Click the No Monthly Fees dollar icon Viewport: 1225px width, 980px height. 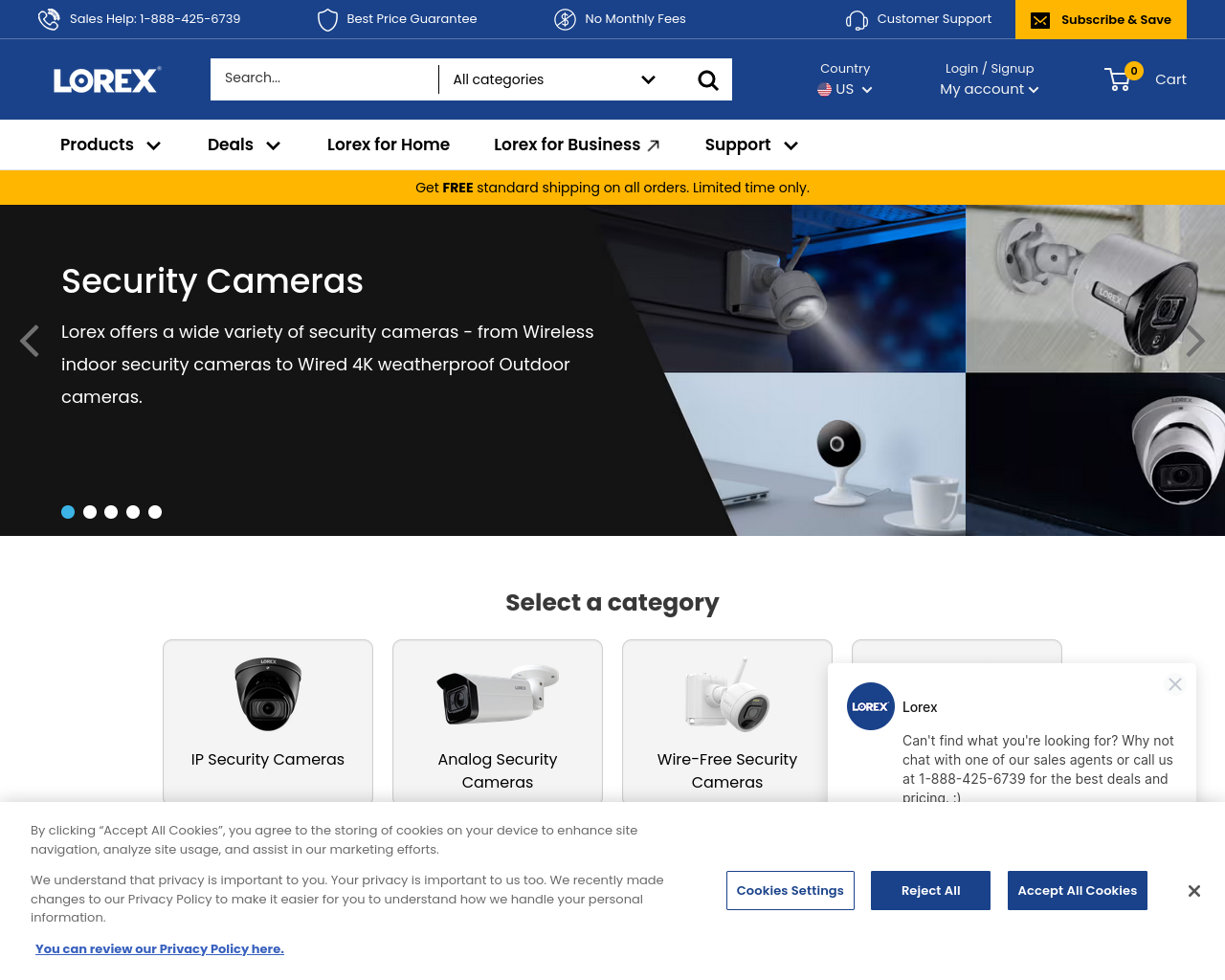566,19
